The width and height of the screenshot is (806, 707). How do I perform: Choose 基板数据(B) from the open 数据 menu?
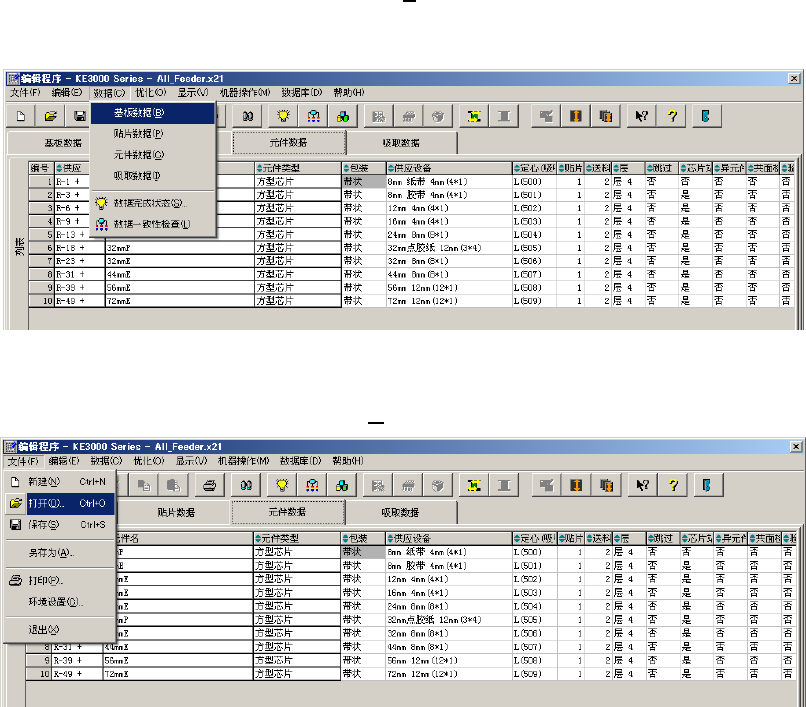153,113
